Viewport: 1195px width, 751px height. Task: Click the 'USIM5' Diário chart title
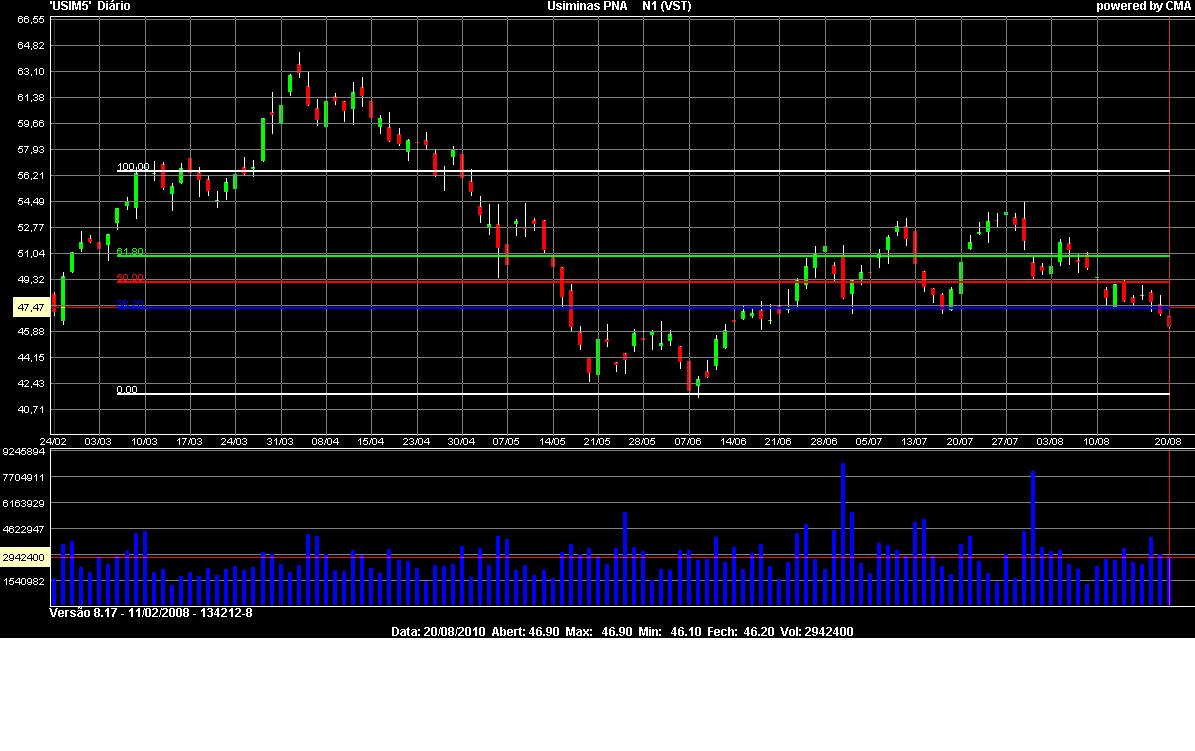click(x=89, y=6)
